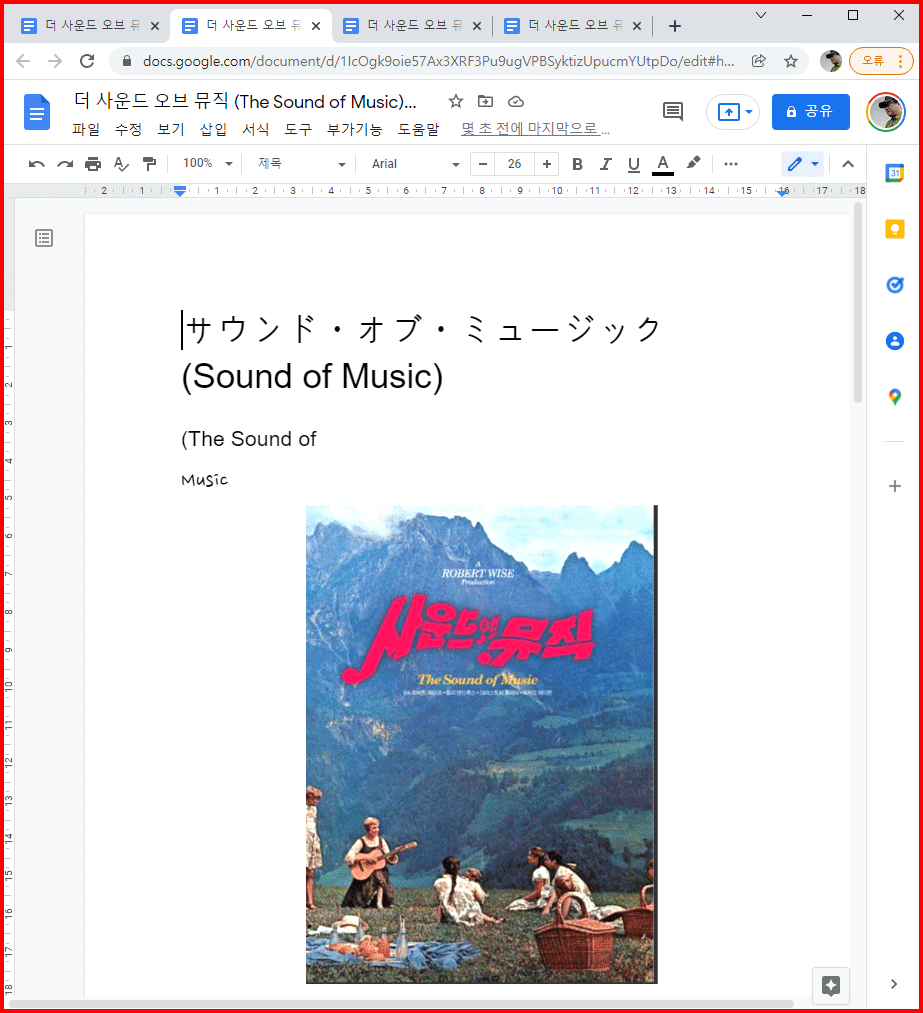Get add-ons with plus icon
Screen dimensions: 923x1013
coord(895,486)
